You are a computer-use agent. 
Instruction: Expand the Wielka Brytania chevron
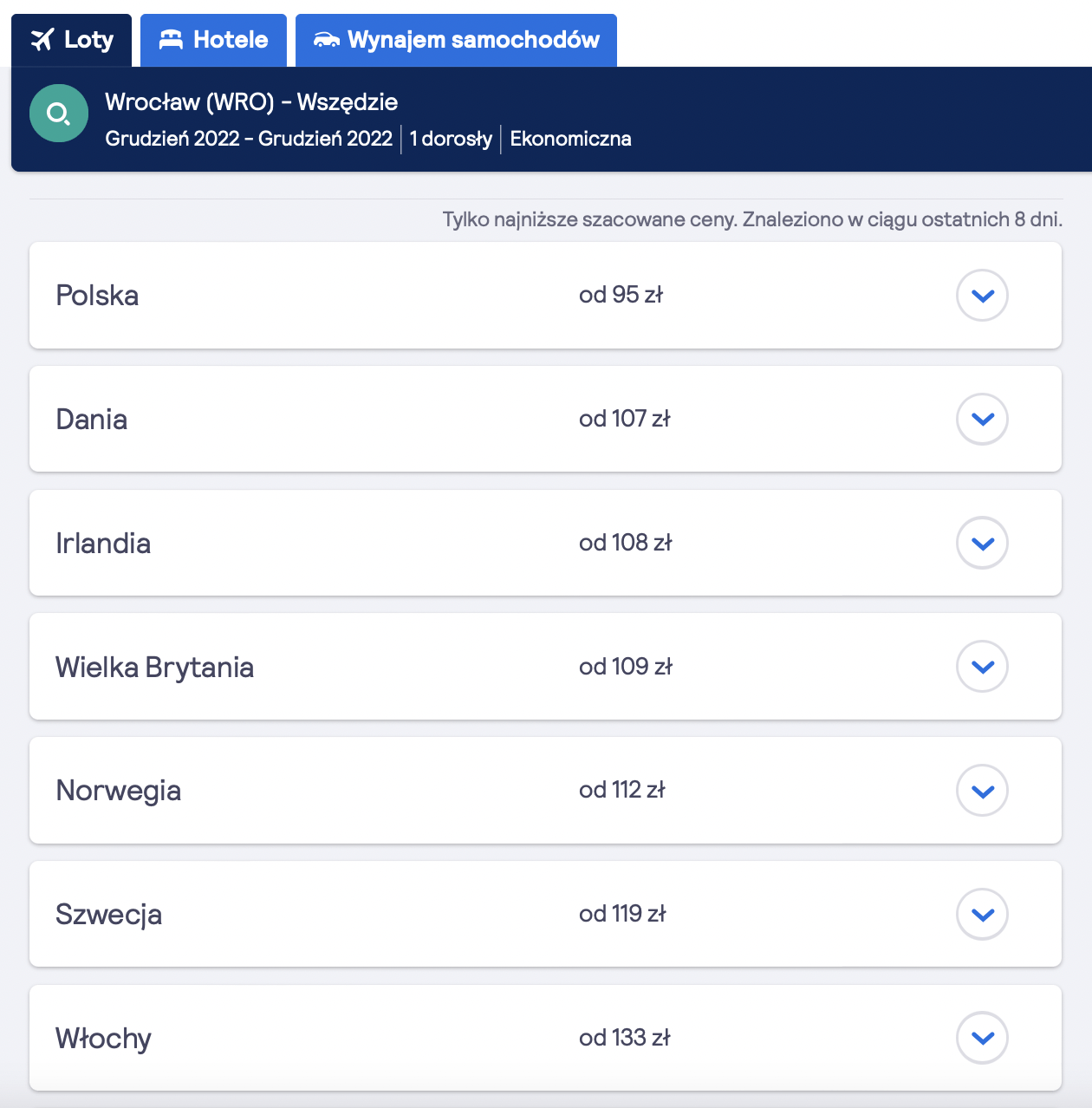click(x=982, y=667)
